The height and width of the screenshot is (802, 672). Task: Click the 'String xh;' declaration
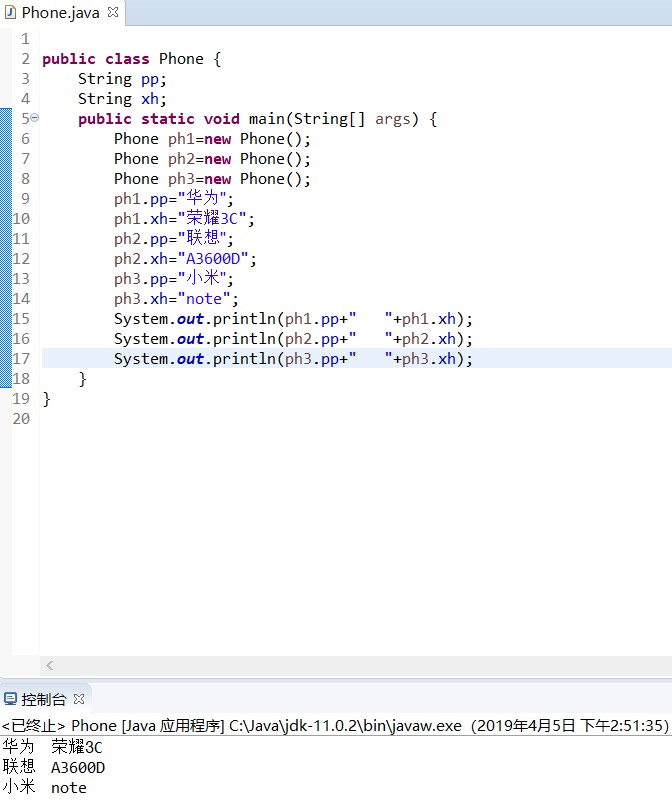coord(122,99)
